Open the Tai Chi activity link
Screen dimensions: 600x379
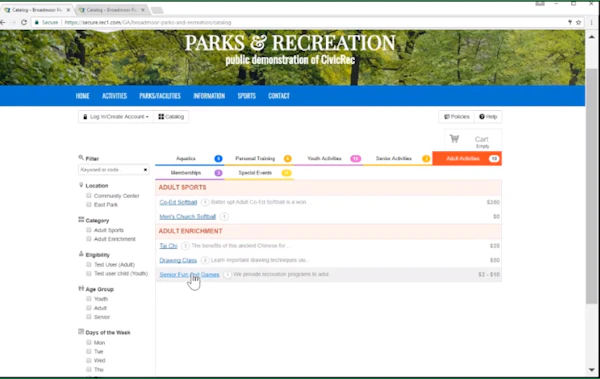coord(168,246)
